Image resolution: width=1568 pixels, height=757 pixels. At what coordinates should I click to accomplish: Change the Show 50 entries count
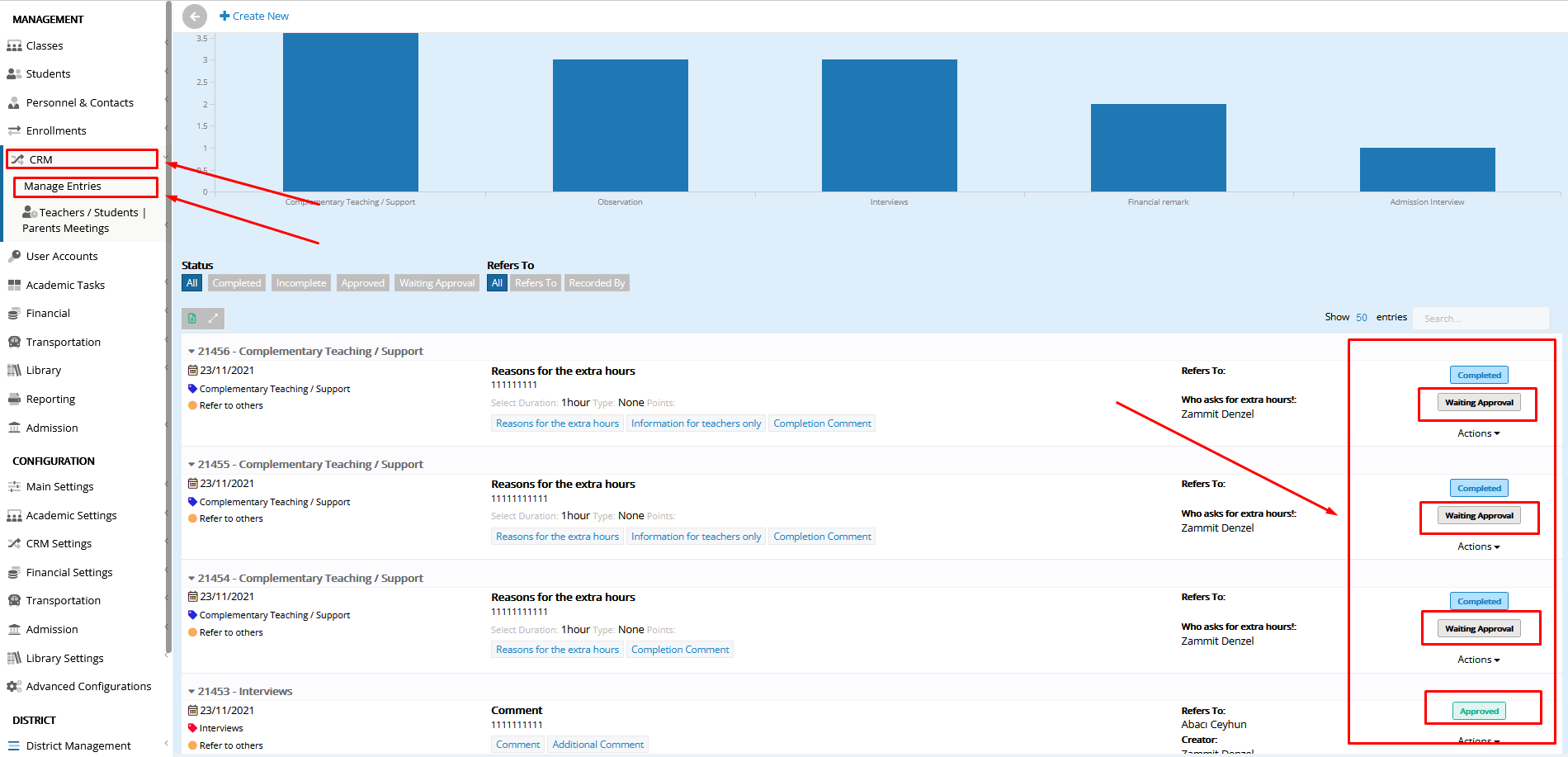coord(1362,317)
